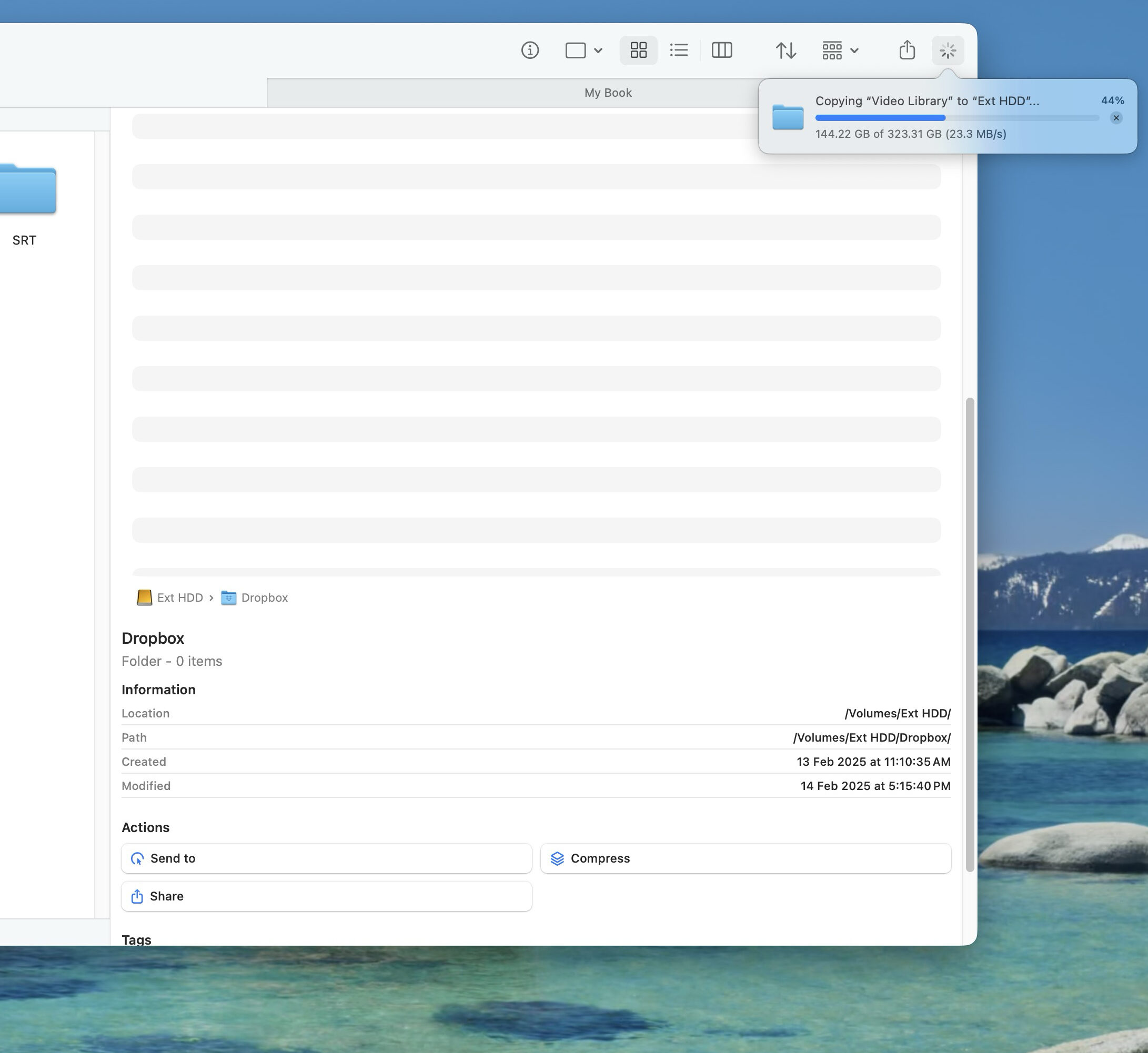Screen dimensions: 1148x1053
Task: Click the Send to action button
Action: tap(327, 858)
